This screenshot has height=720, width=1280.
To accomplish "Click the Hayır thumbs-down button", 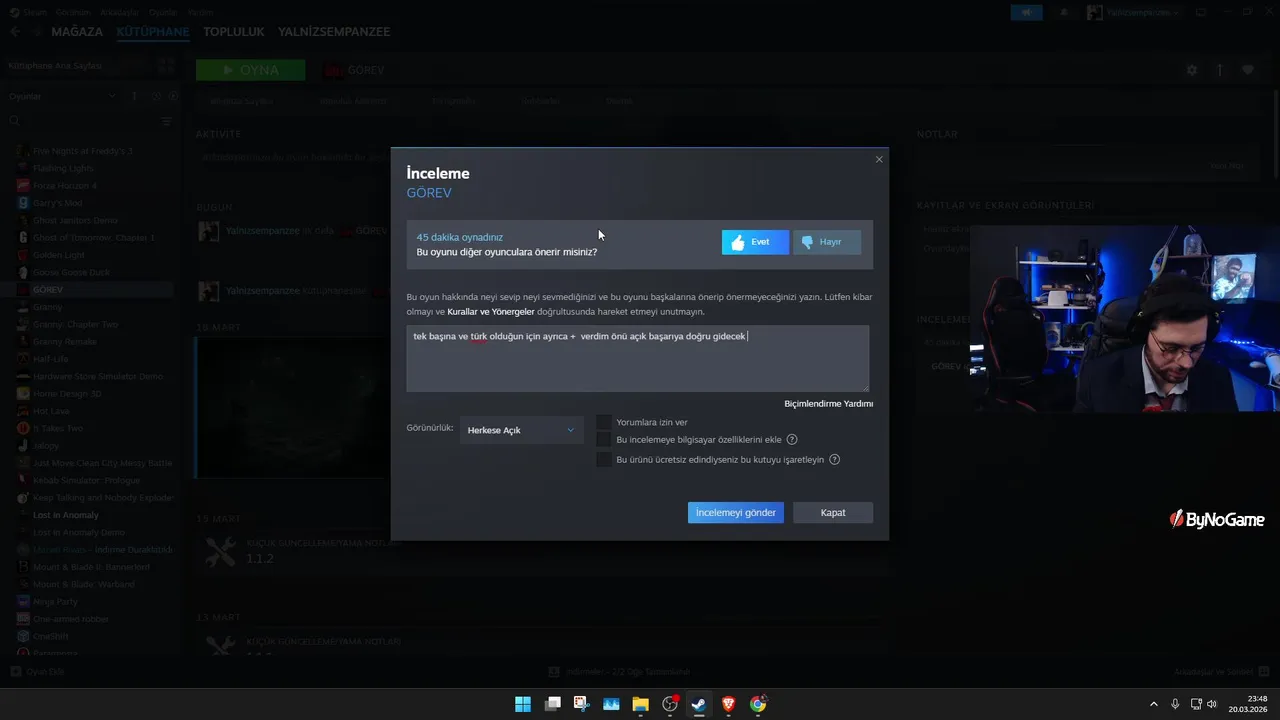I will pyautogui.click(x=827, y=242).
